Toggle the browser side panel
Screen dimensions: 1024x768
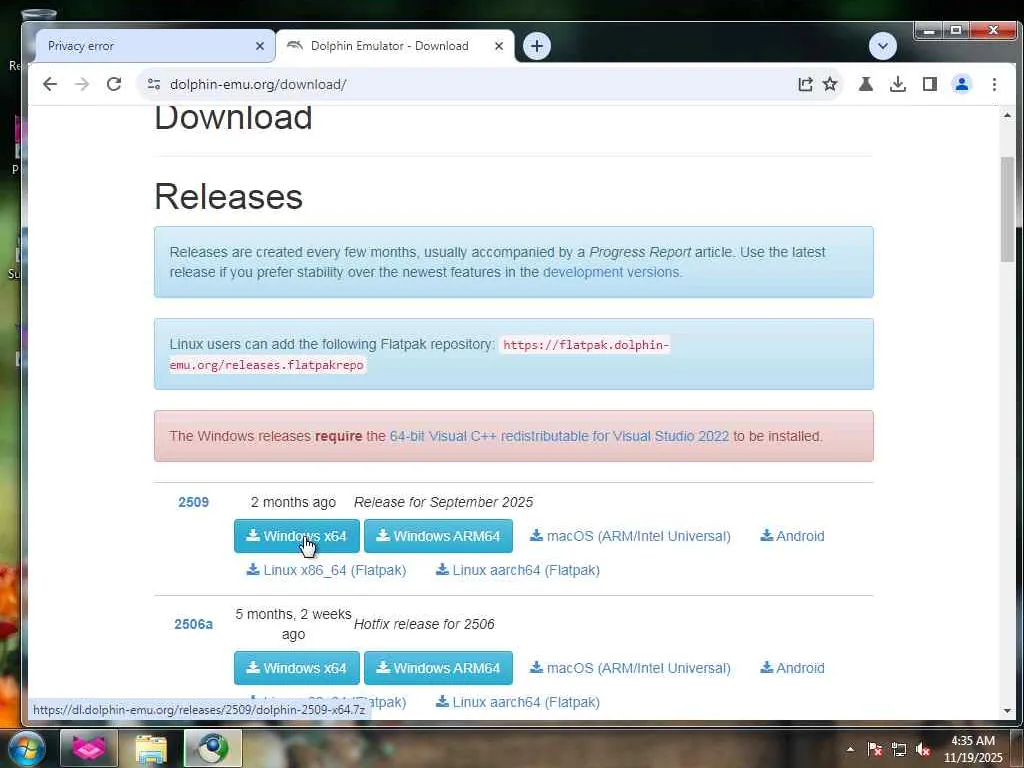pos(930,84)
